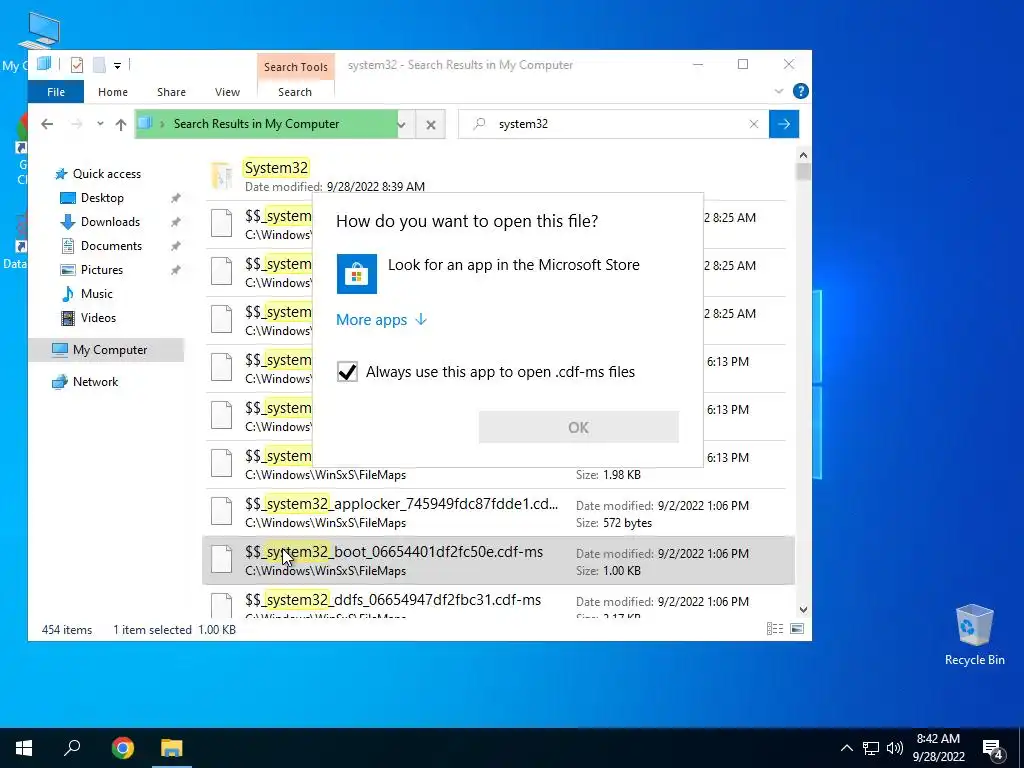The width and height of the screenshot is (1024, 768).
Task: Open taskbar search magnifier
Action: coord(72,748)
